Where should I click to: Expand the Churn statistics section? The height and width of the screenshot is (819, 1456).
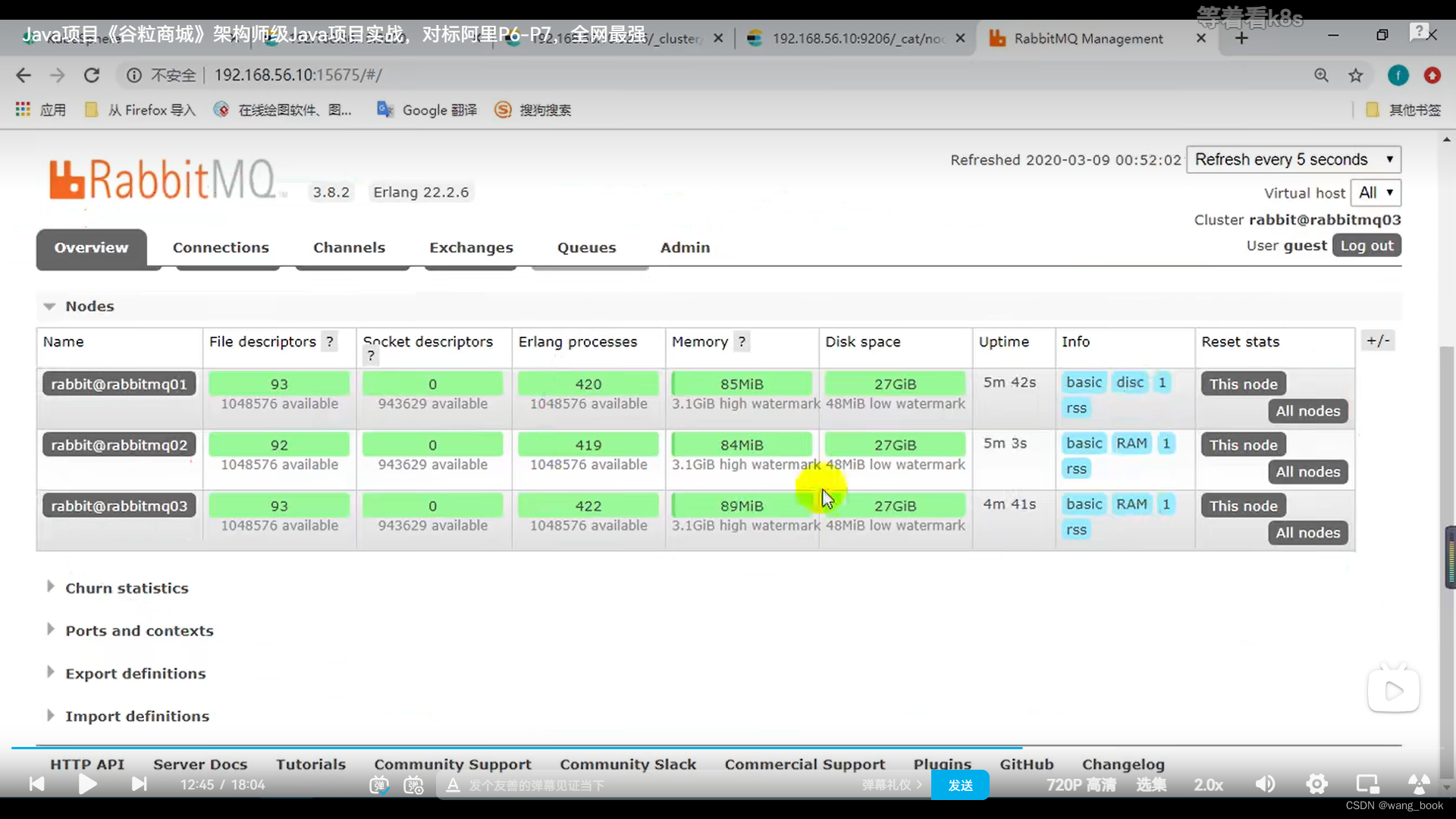point(118,588)
